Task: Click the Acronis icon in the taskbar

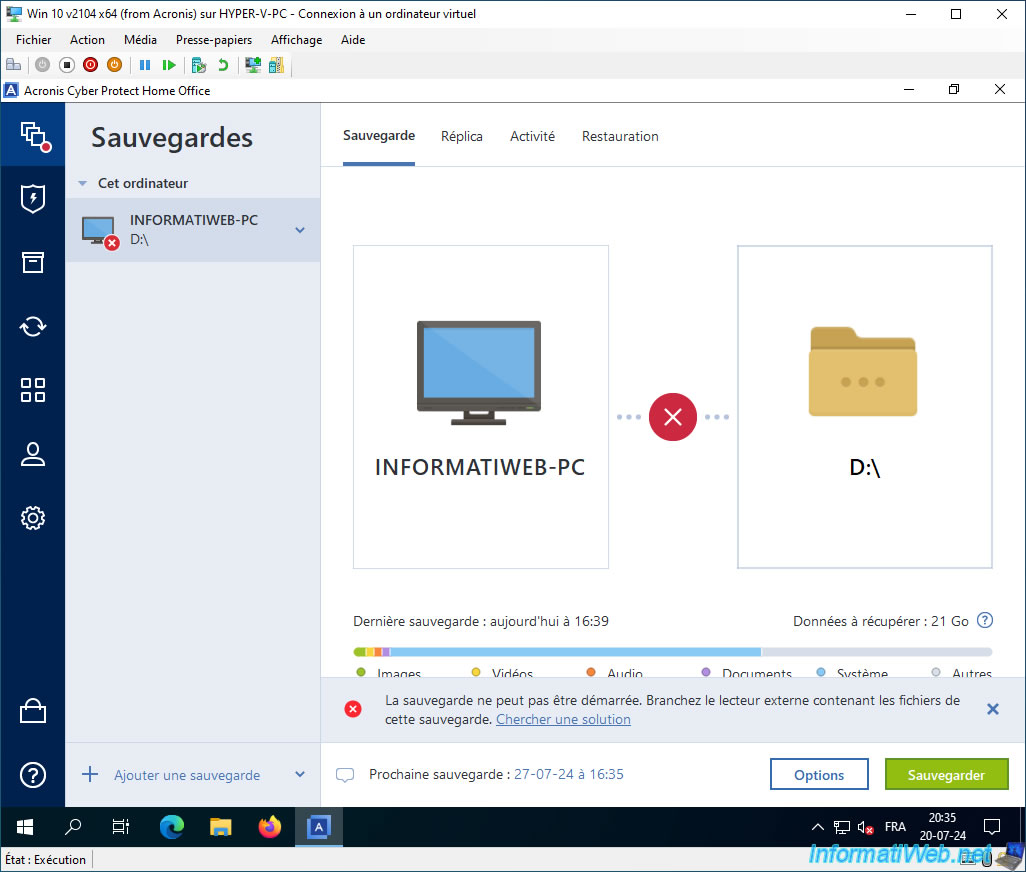Action: [319, 827]
